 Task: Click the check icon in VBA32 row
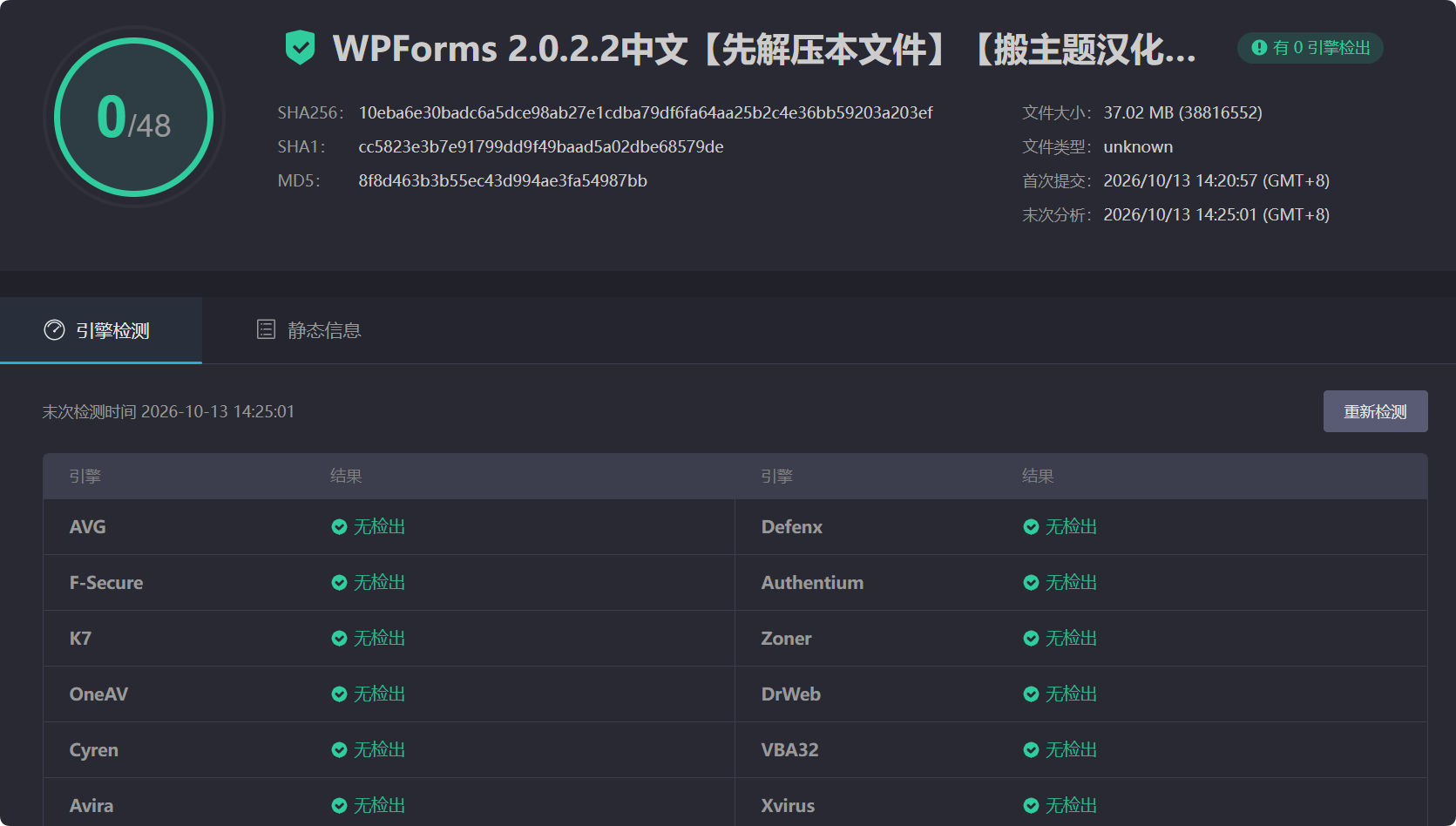pos(1031,750)
